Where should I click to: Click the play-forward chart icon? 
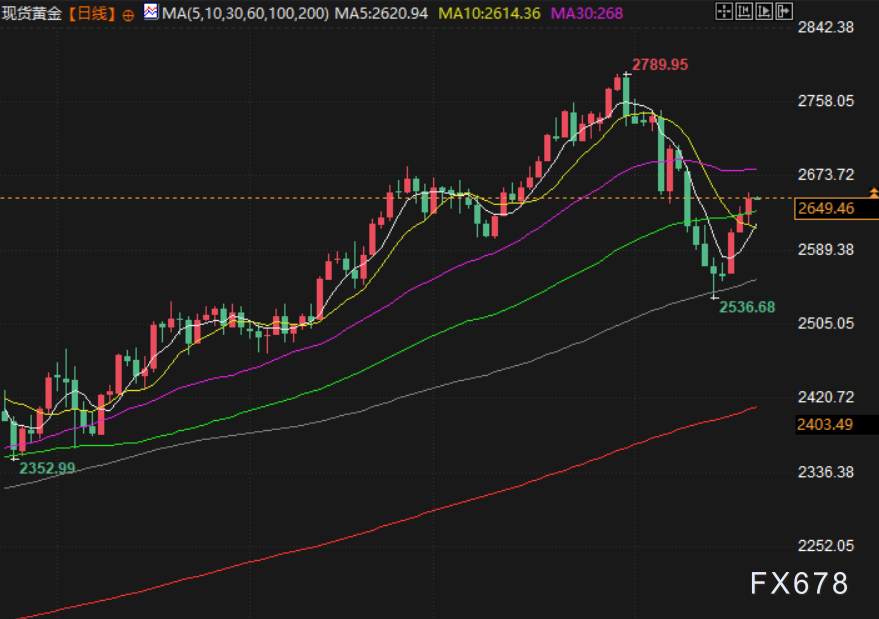click(x=765, y=12)
